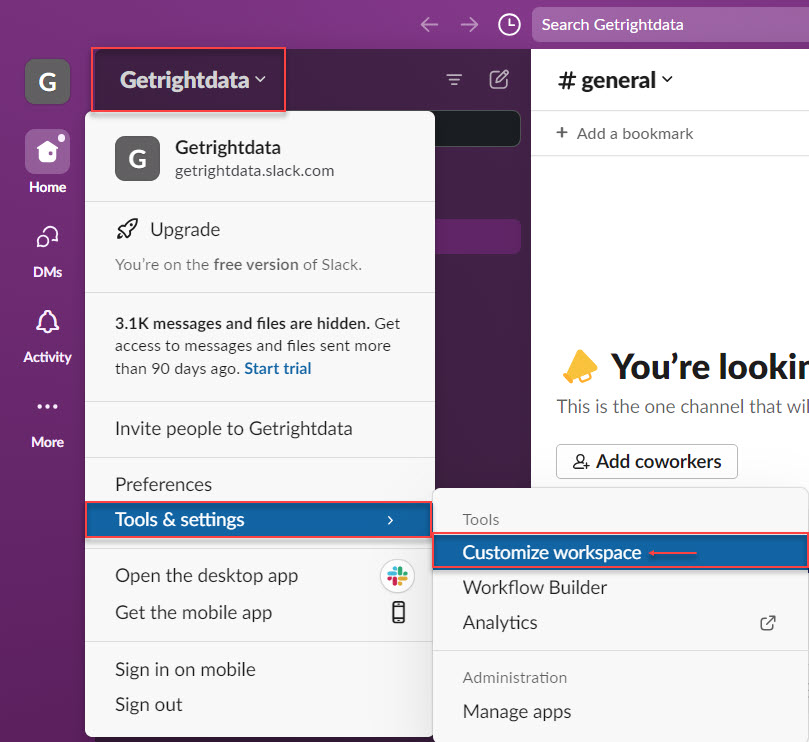This screenshot has height=742, width=809.
Task: Click the Slack logo icon in the menu
Action: [397, 576]
